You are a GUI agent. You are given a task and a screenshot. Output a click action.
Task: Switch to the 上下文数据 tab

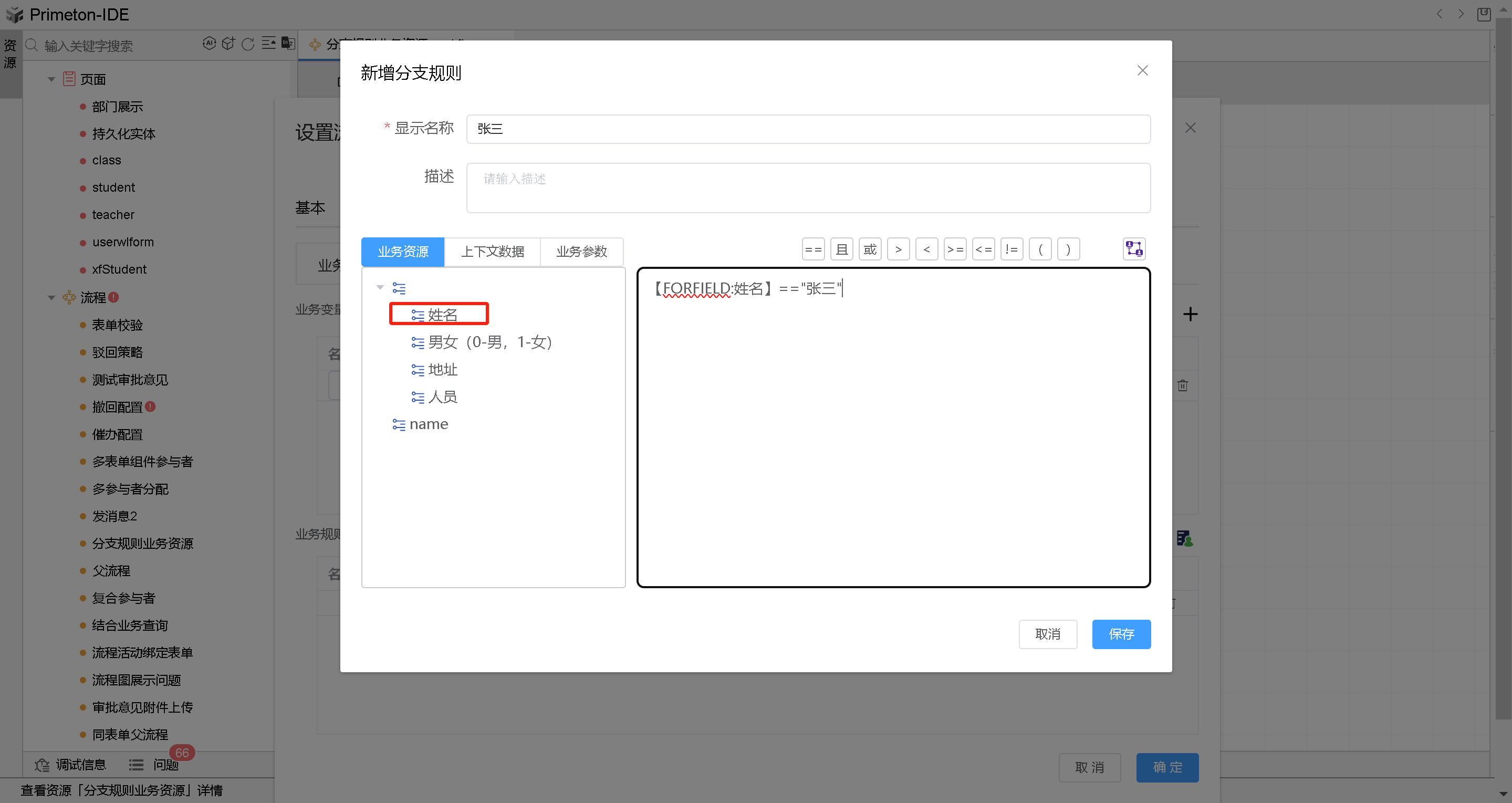(x=492, y=252)
